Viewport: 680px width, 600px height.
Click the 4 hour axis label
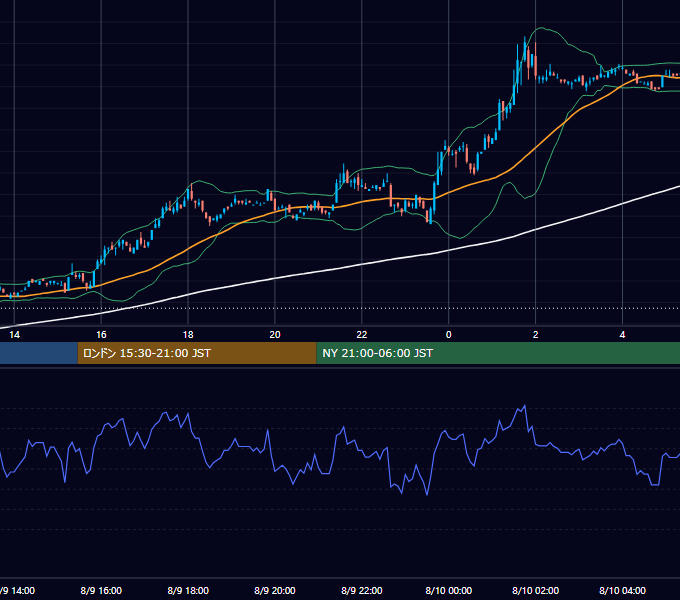[x=622, y=335]
